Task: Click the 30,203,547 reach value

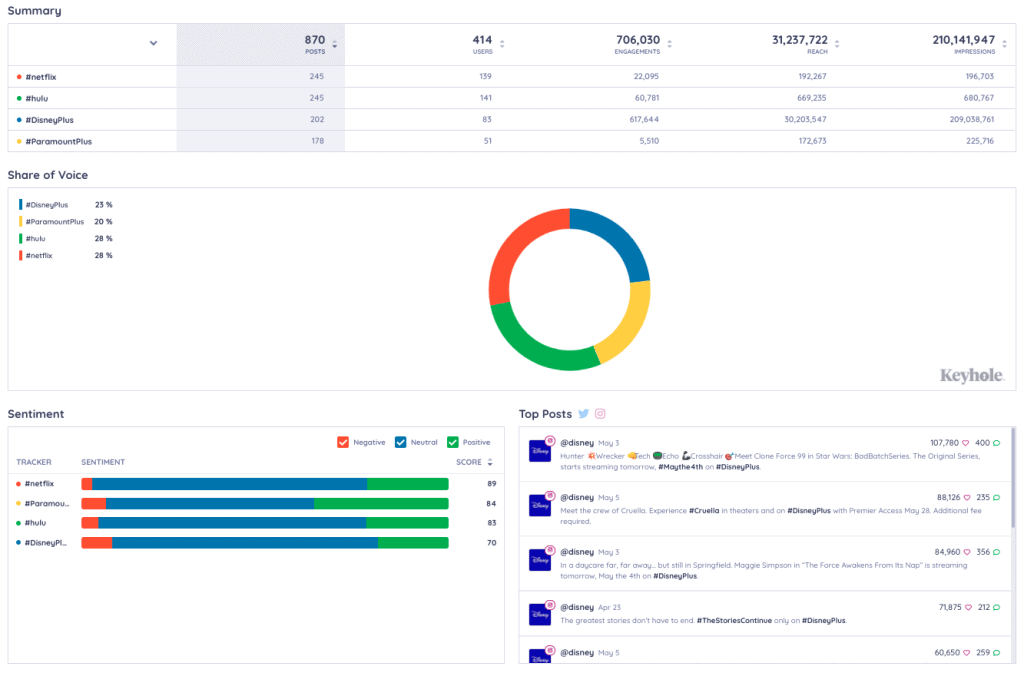Action: [805, 119]
